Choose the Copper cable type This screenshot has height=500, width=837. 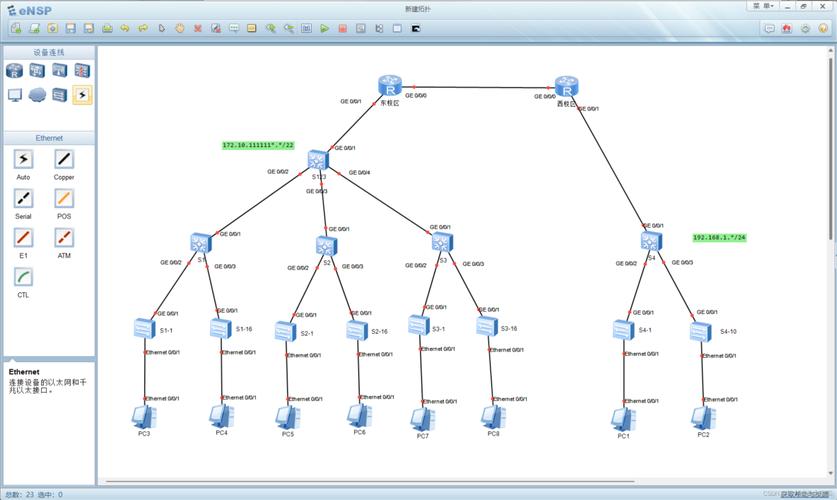coord(64,160)
